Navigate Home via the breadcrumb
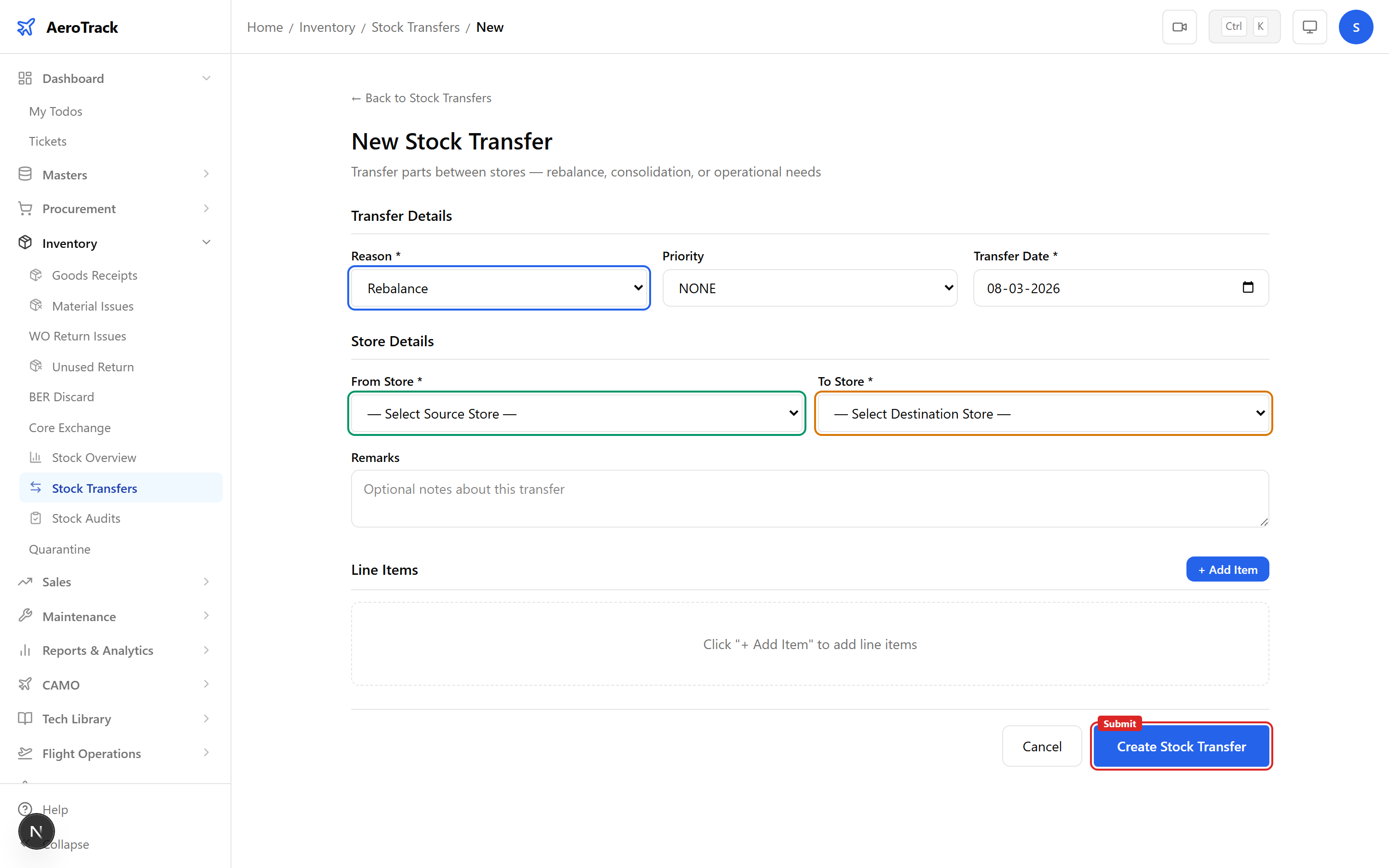 tap(265, 27)
